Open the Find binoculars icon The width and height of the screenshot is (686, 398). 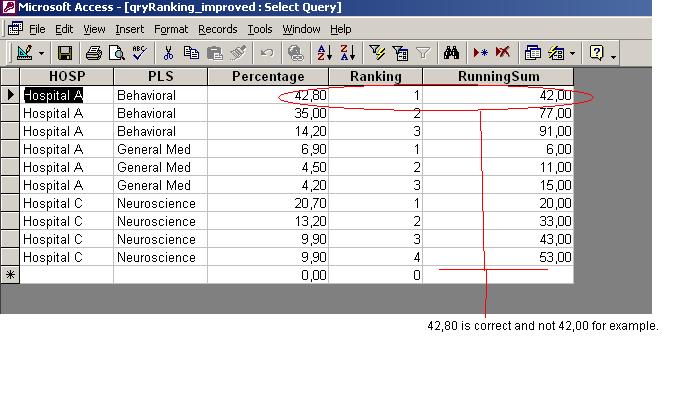(451, 53)
